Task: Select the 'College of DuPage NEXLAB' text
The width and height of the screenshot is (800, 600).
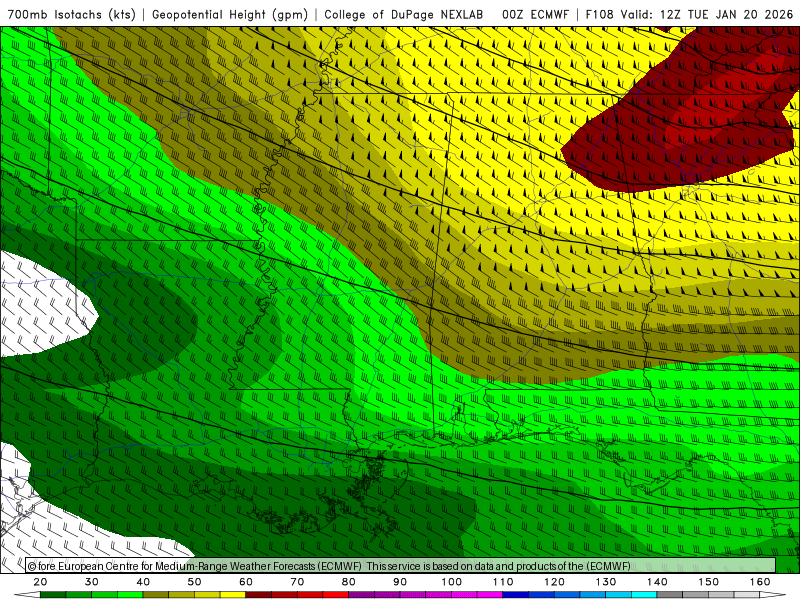Action: click(404, 14)
